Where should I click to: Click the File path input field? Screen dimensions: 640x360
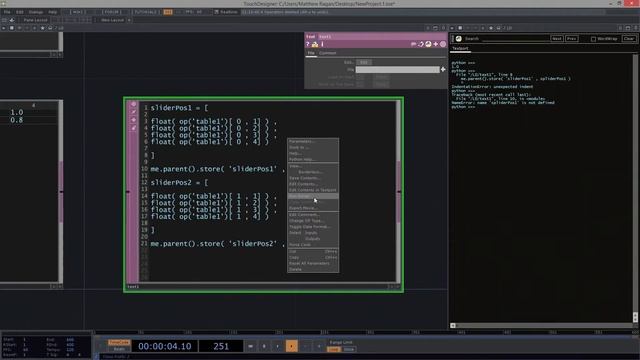(x=397, y=70)
